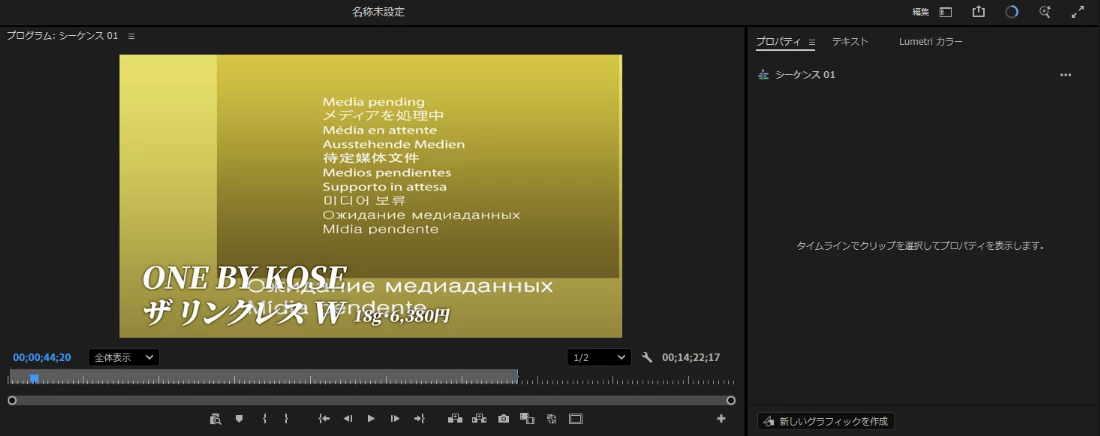Screen dimensions: 1100x436
Task: Click the 編集 workspace label
Action: 920,12
